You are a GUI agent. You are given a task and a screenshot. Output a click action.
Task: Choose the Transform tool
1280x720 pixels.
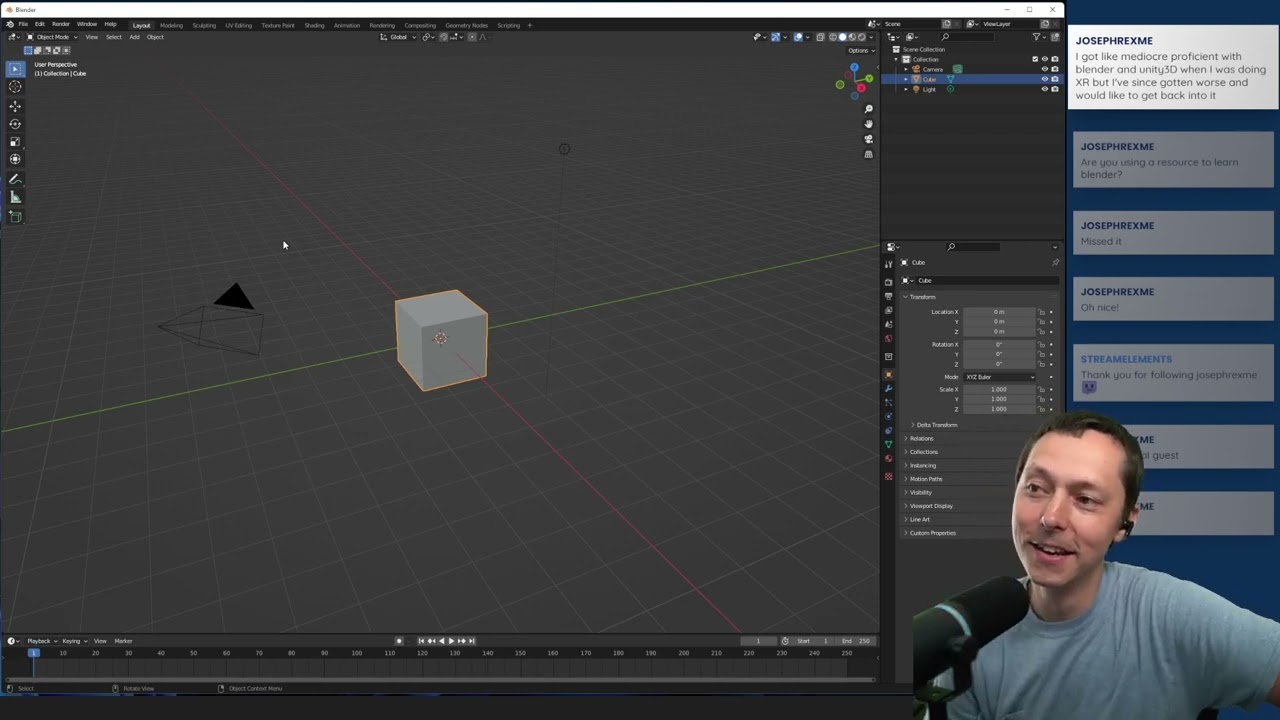15,159
